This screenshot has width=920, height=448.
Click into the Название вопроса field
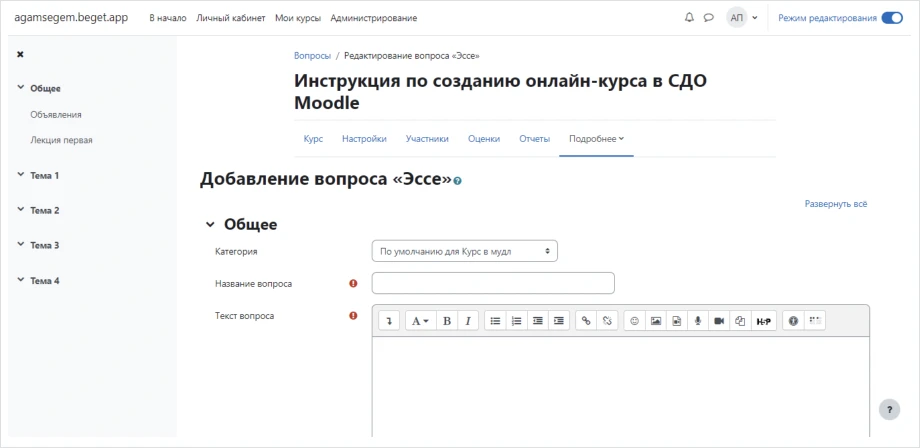pos(493,283)
